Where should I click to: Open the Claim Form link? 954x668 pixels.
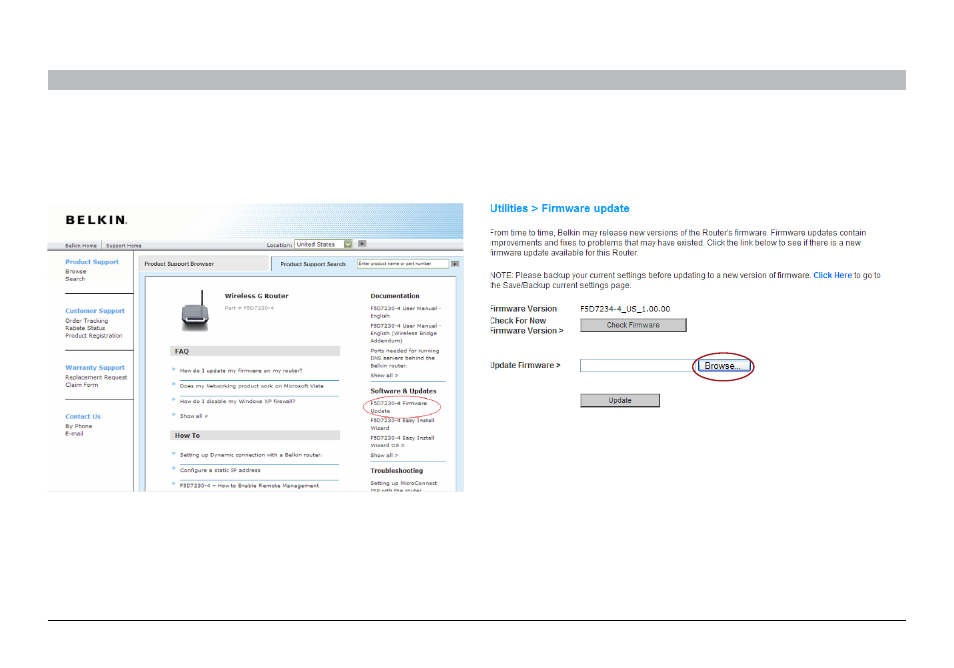click(x=82, y=384)
